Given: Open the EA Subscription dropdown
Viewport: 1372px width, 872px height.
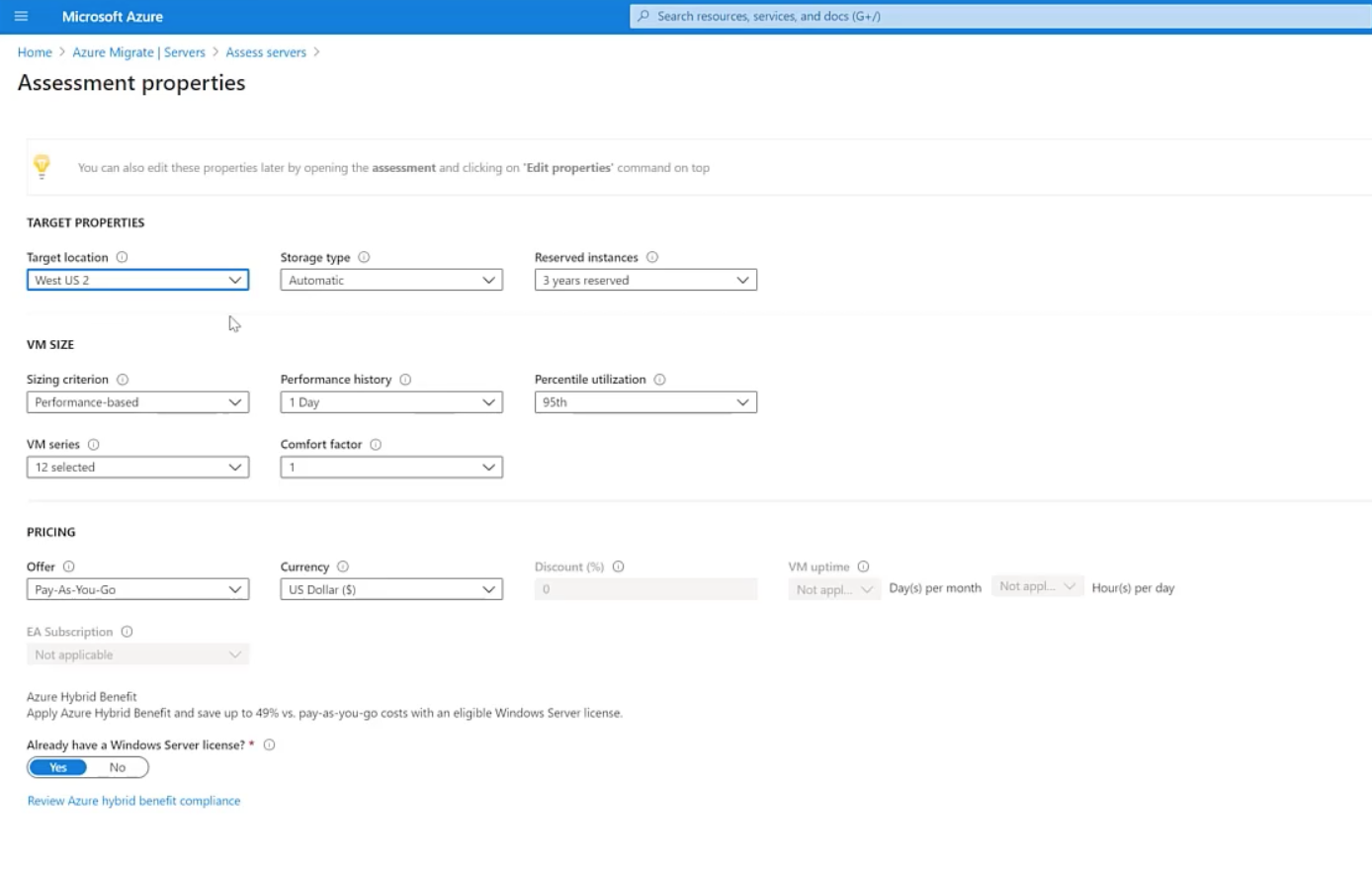Looking at the screenshot, I should pyautogui.click(x=137, y=654).
